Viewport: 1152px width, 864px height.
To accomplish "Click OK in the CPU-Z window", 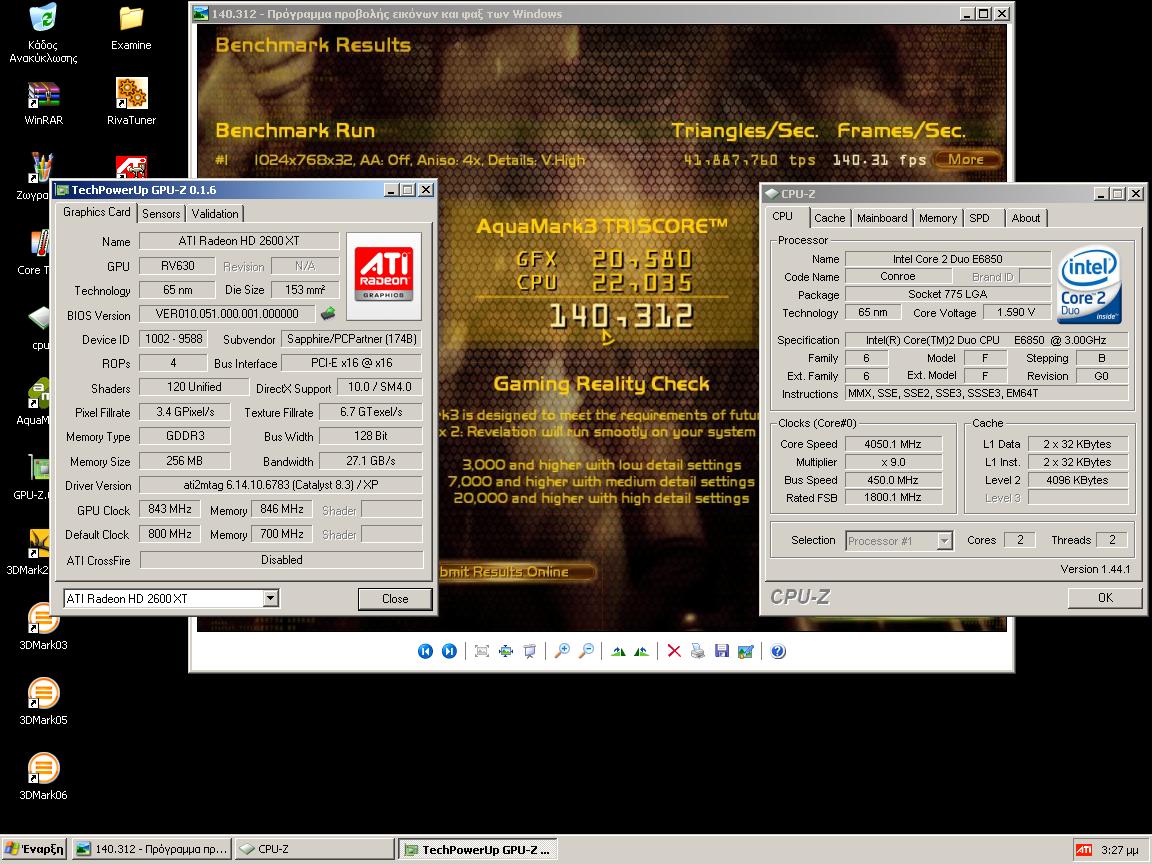I will 1105,597.
